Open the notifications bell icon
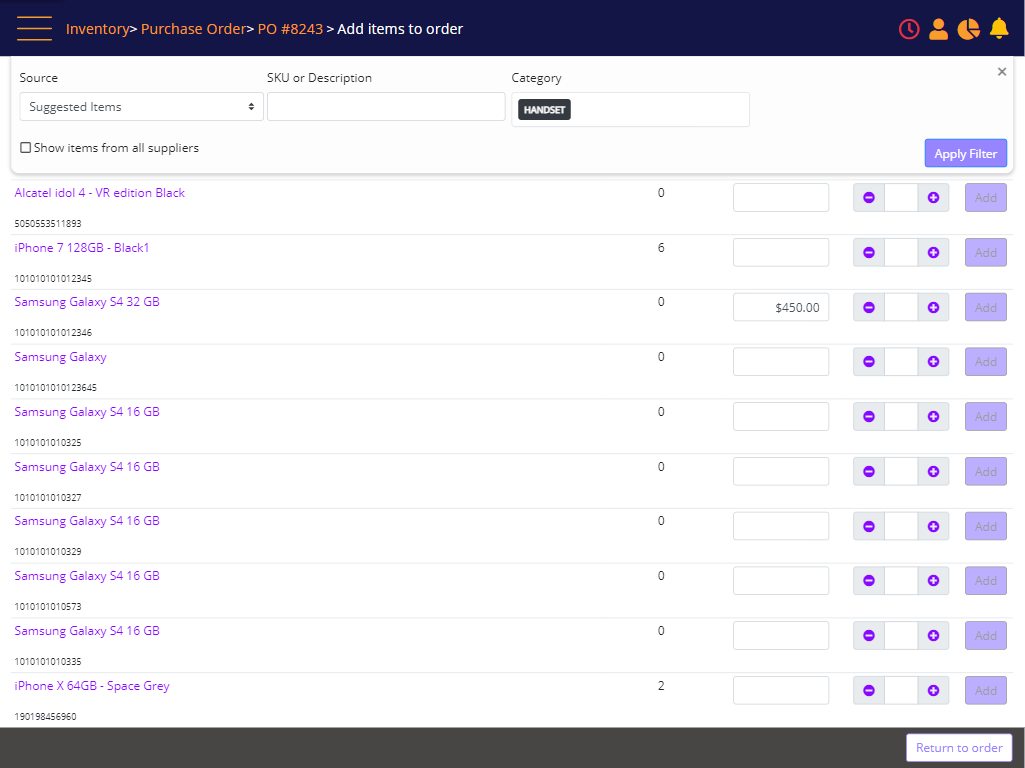1025x768 pixels. [x=999, y=29]
